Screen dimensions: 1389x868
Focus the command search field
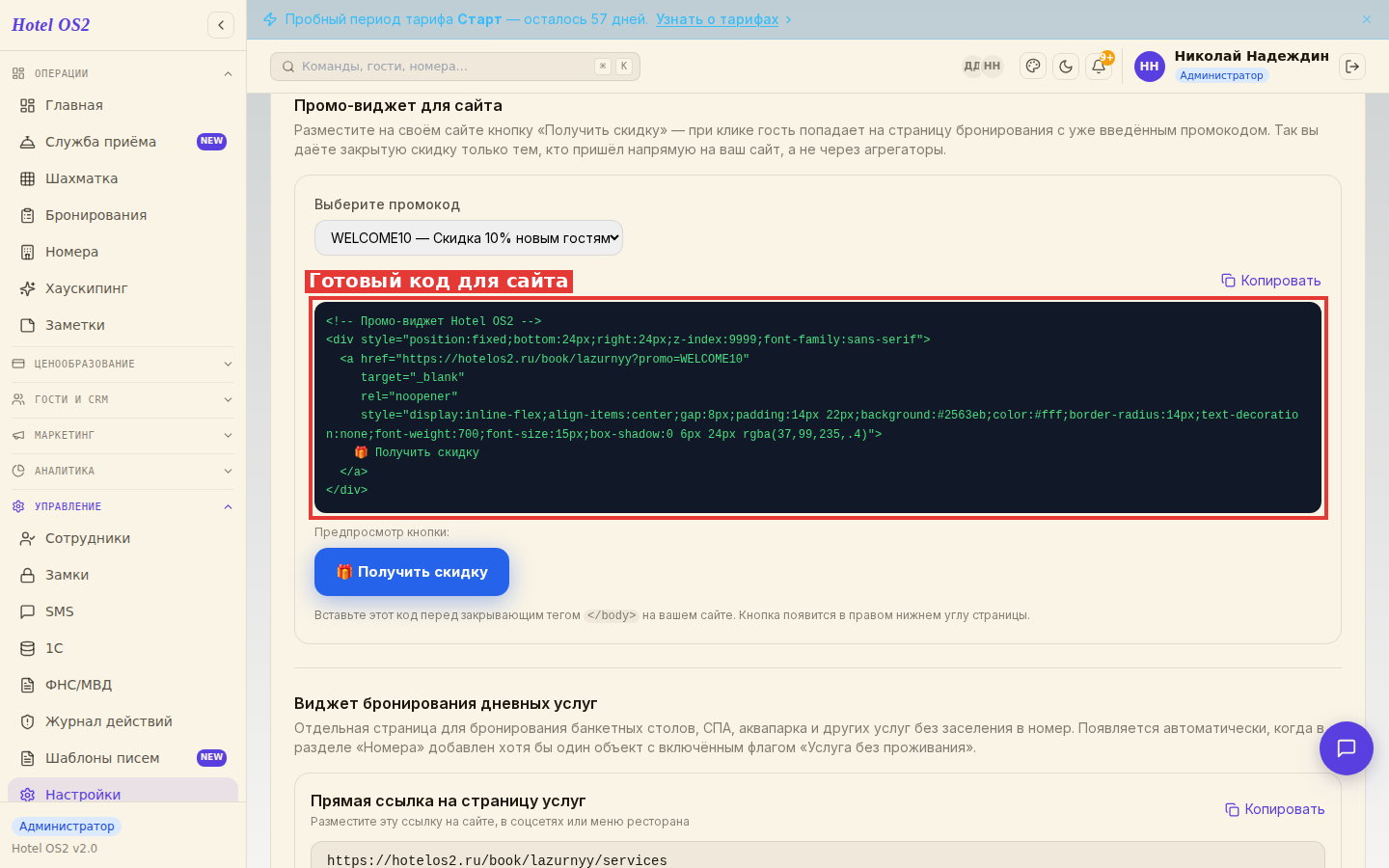(x=455, y=67)
